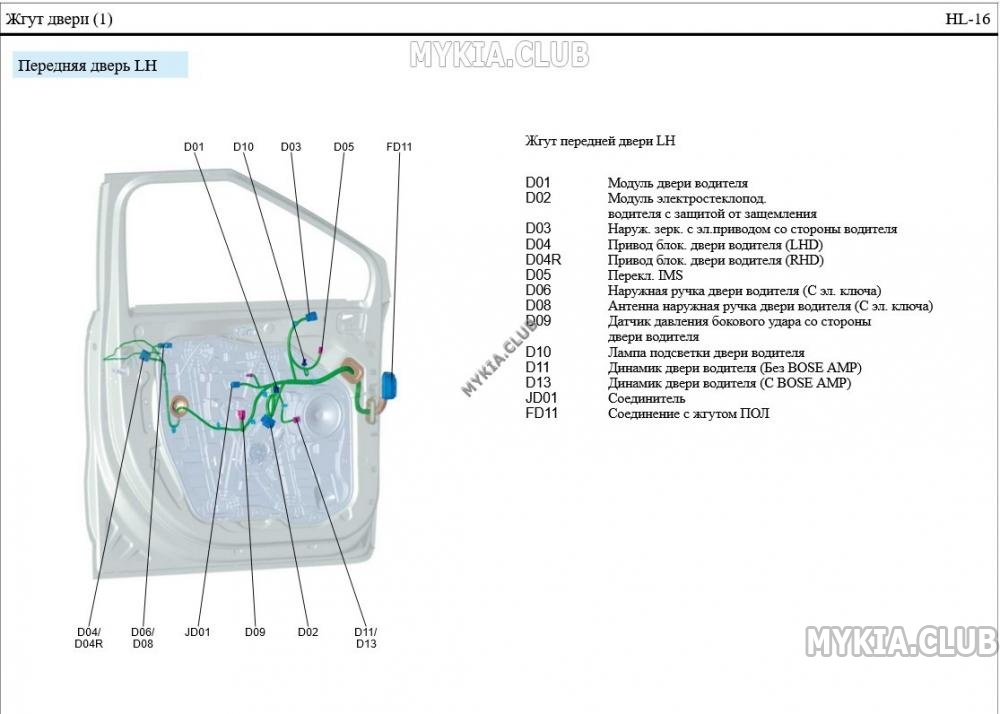The image size is (1000, 714).
Task: Click the D06/D08 callout below the door
Action: (x=143, y=638)
